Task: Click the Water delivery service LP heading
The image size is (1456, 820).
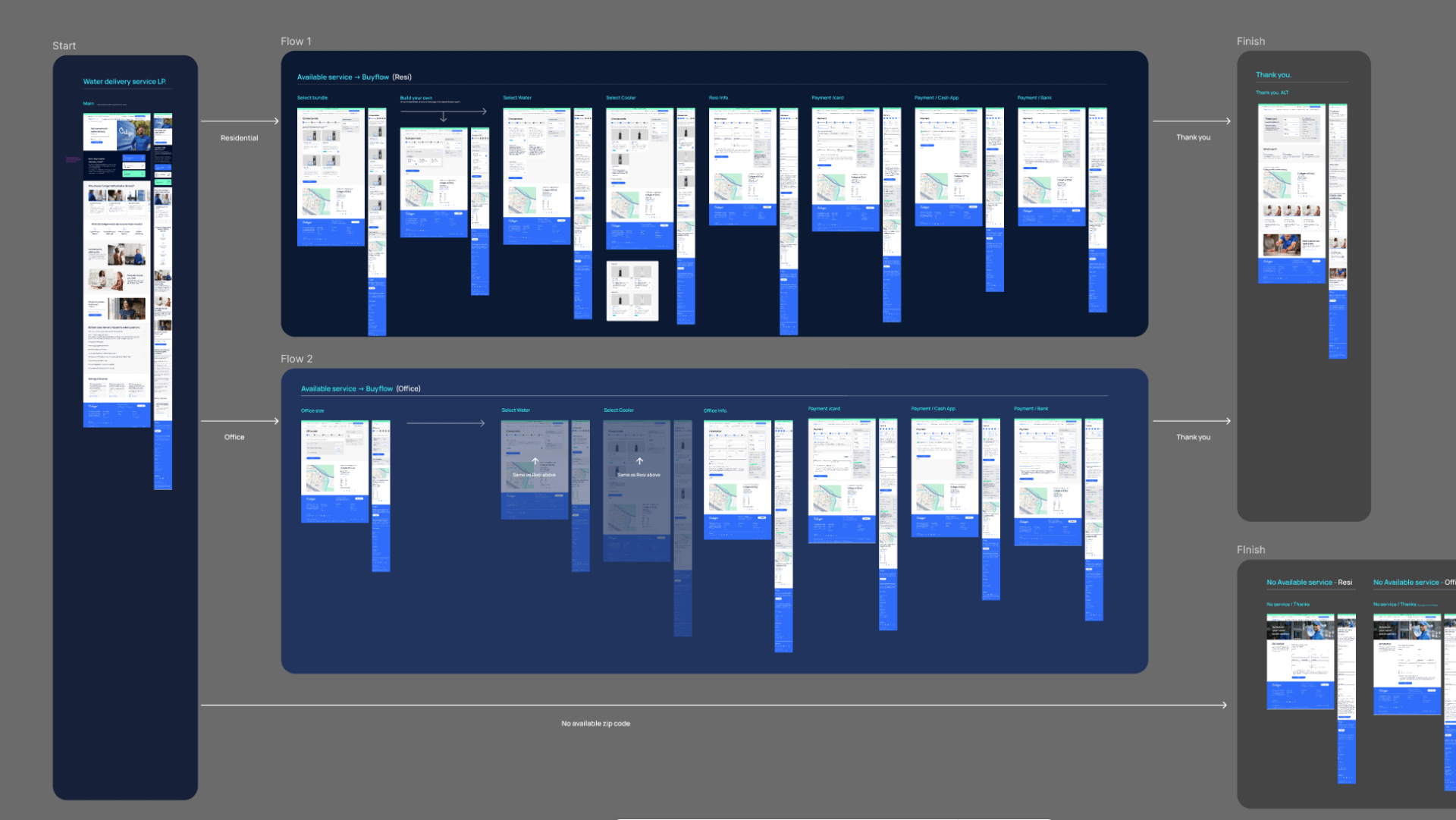Action: click(x=124, y=82)
